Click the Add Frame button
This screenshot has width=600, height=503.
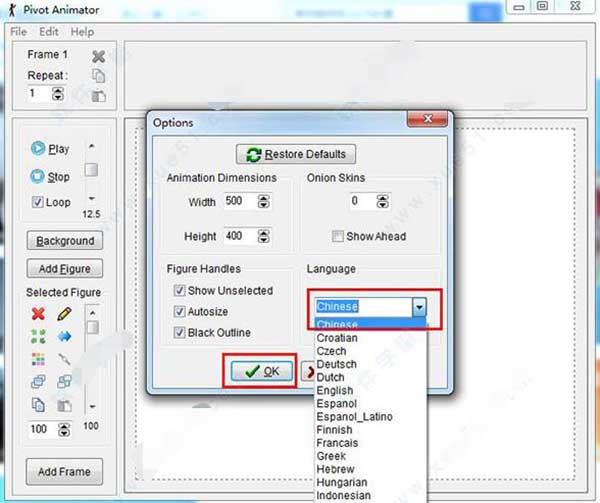coord(64,472)
